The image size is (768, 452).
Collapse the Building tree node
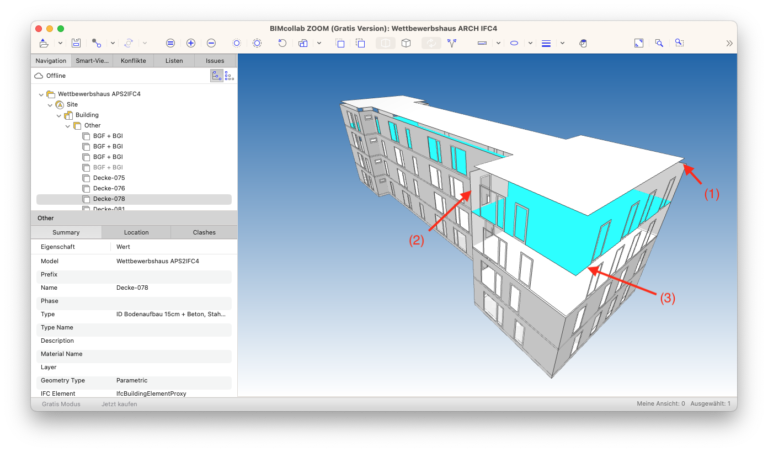[59, 115]
